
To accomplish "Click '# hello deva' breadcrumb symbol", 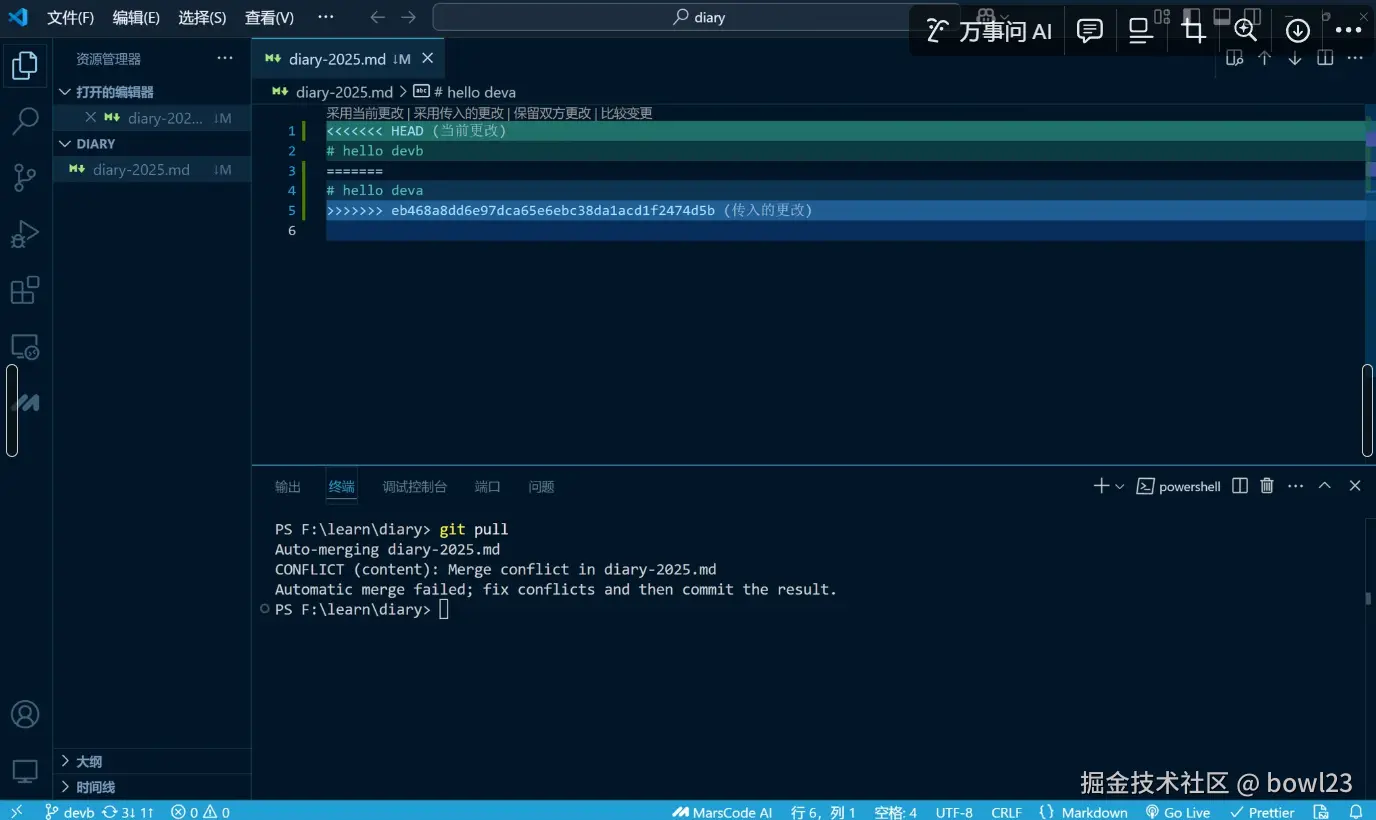I will point(465,92).
